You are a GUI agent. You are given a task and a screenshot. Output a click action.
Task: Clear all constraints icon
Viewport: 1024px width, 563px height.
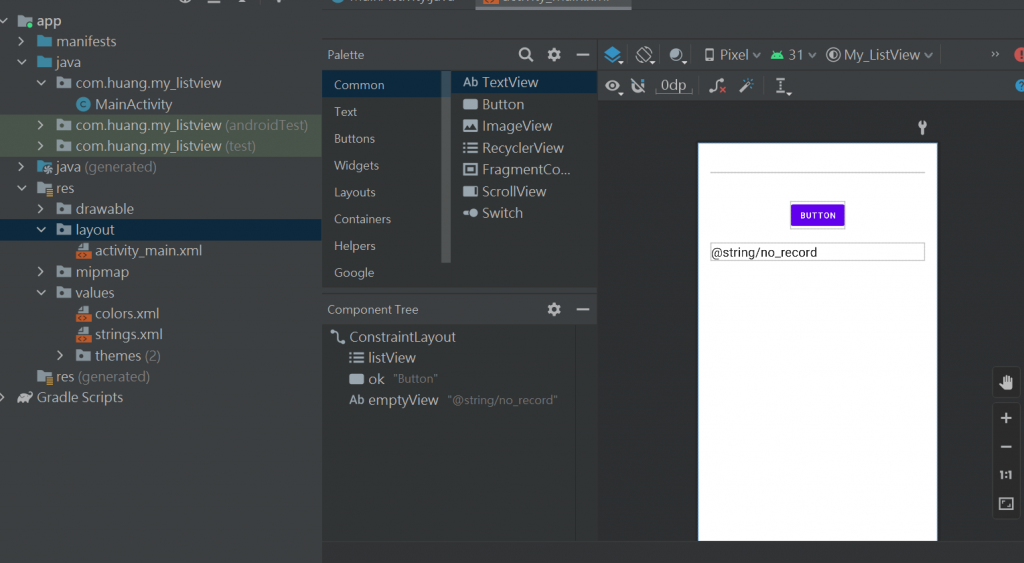(717, 86)
